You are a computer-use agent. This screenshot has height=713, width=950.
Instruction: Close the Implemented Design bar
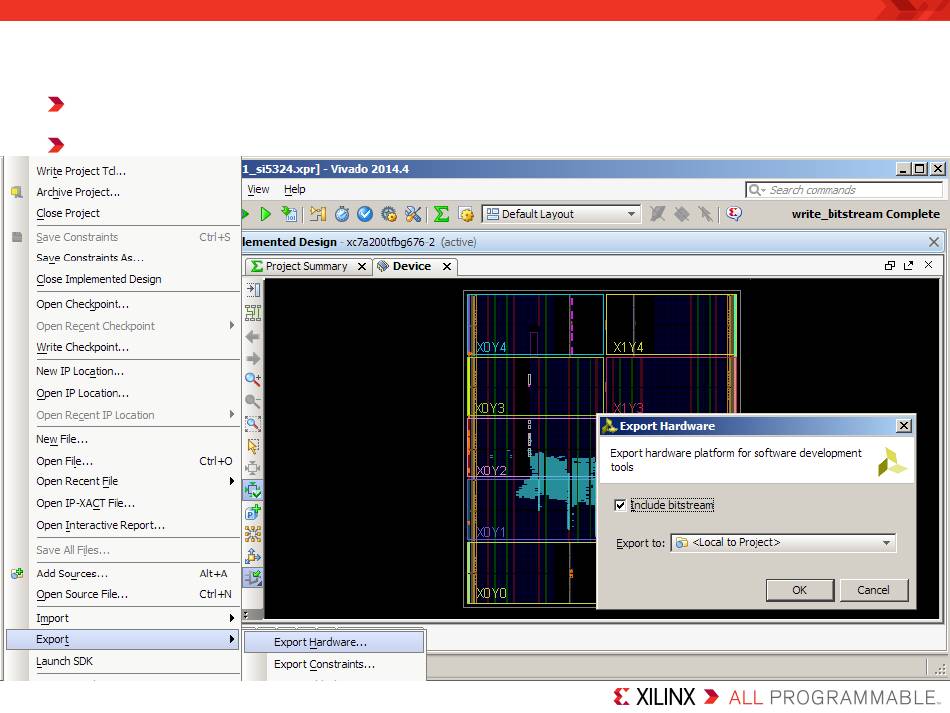point(934,242)
